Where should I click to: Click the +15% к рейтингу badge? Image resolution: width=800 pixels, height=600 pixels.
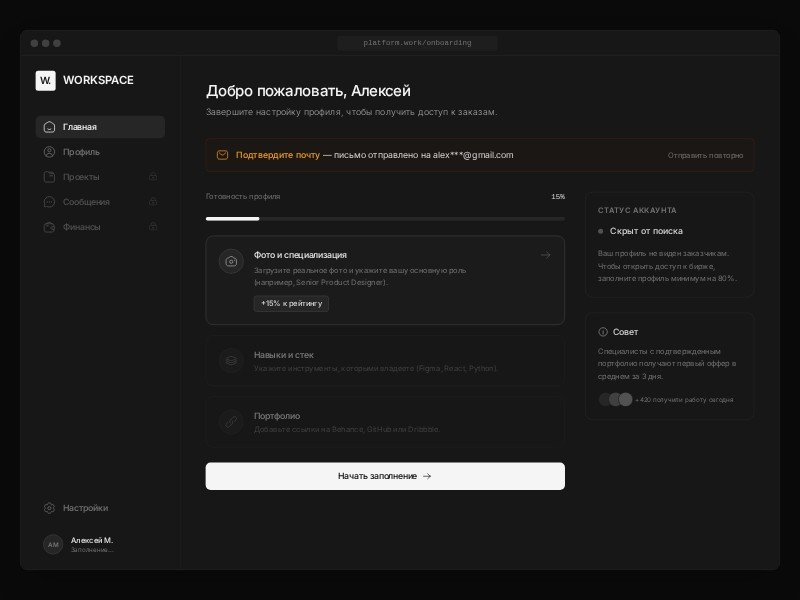pyautogui.click(x=291, y=303)
